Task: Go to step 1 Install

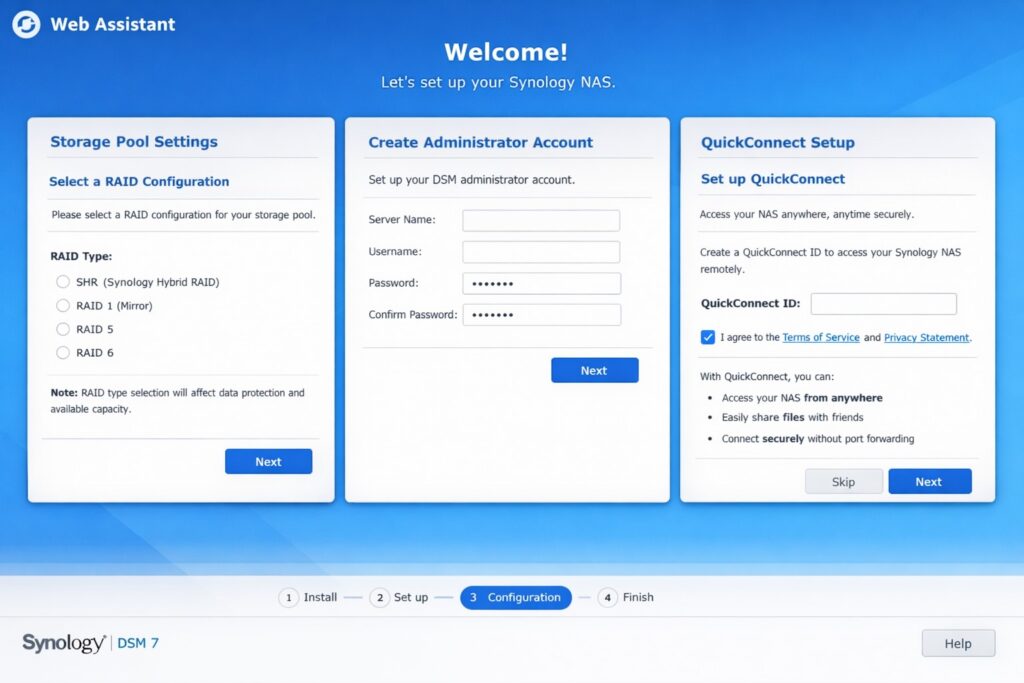Action: pyautogui.click(x=308, y=597)
